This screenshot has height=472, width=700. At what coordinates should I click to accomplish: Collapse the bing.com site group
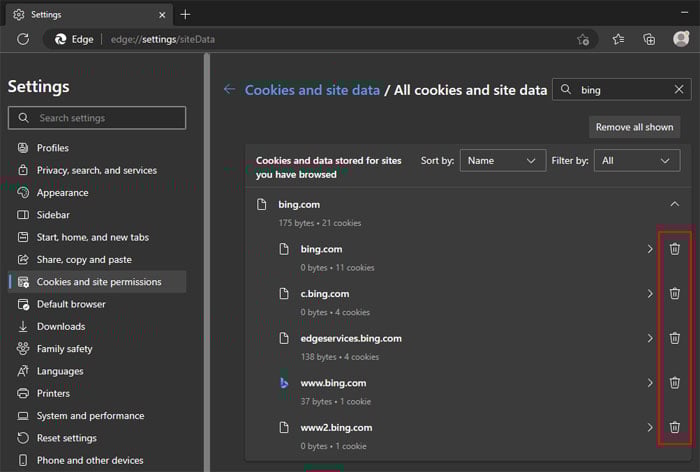[674, 204]
